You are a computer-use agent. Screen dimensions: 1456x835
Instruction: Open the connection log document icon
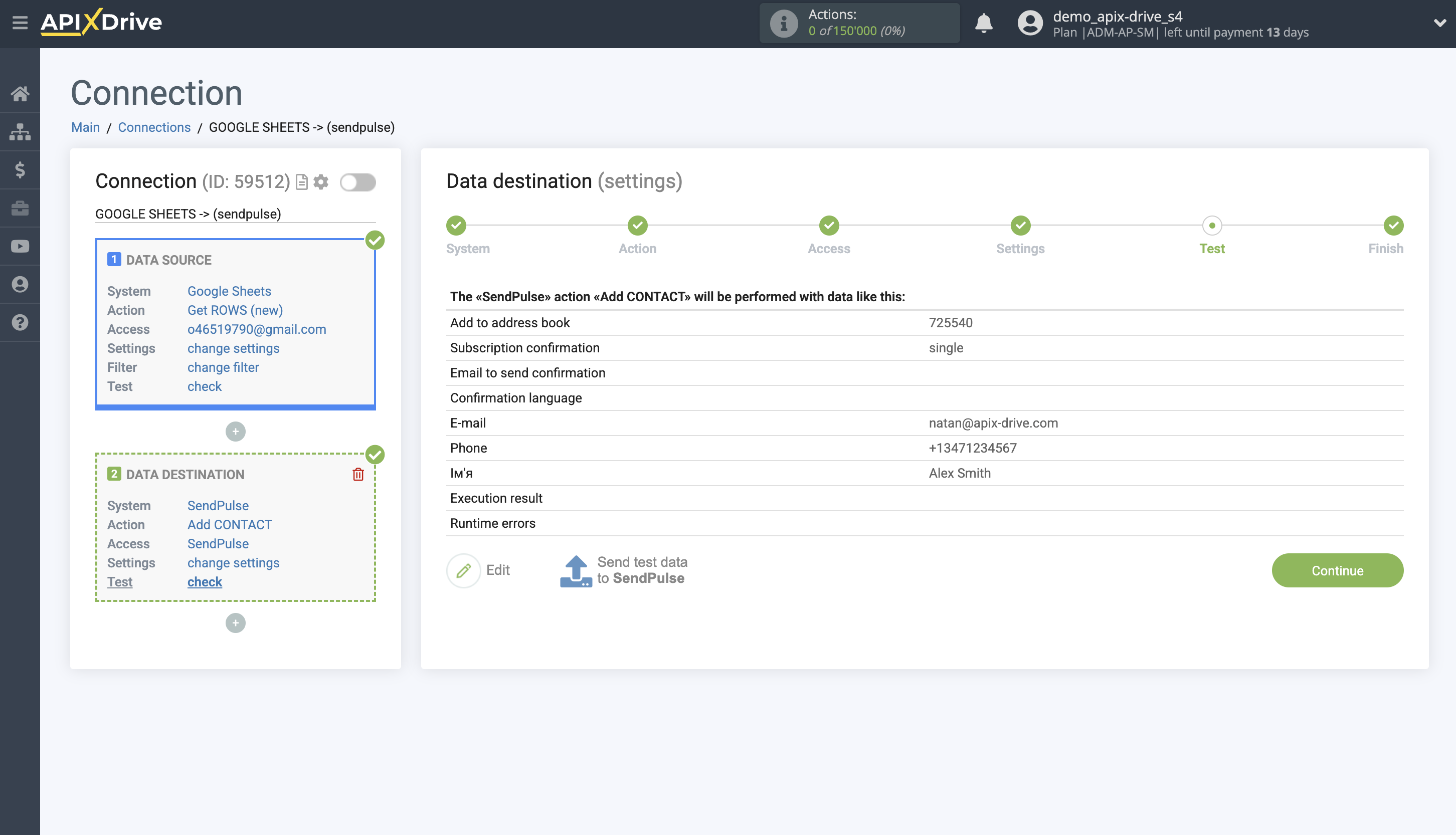pos(302,182)
